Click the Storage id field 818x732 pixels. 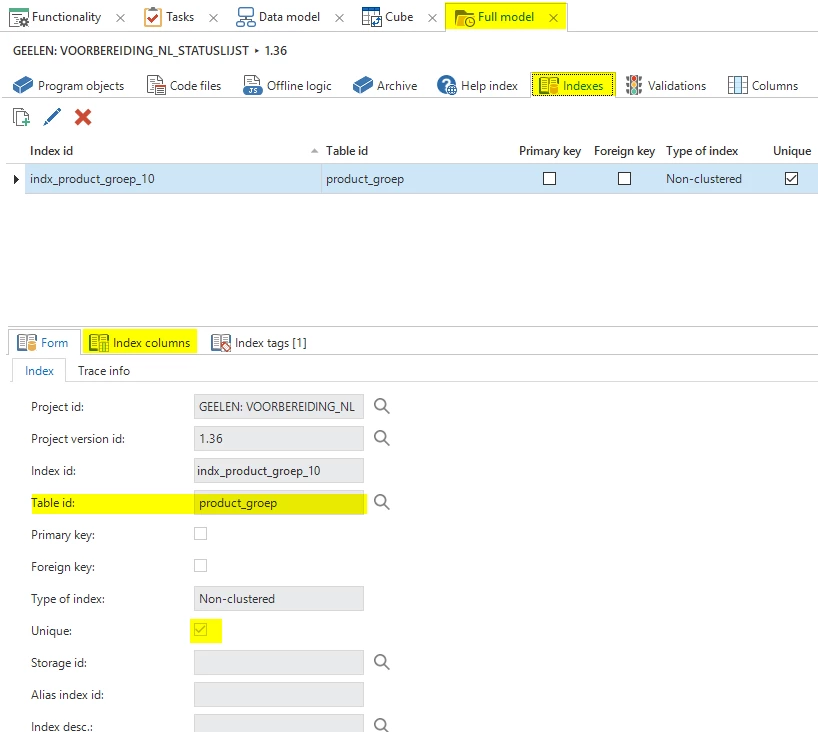click(x=279, y=663)
